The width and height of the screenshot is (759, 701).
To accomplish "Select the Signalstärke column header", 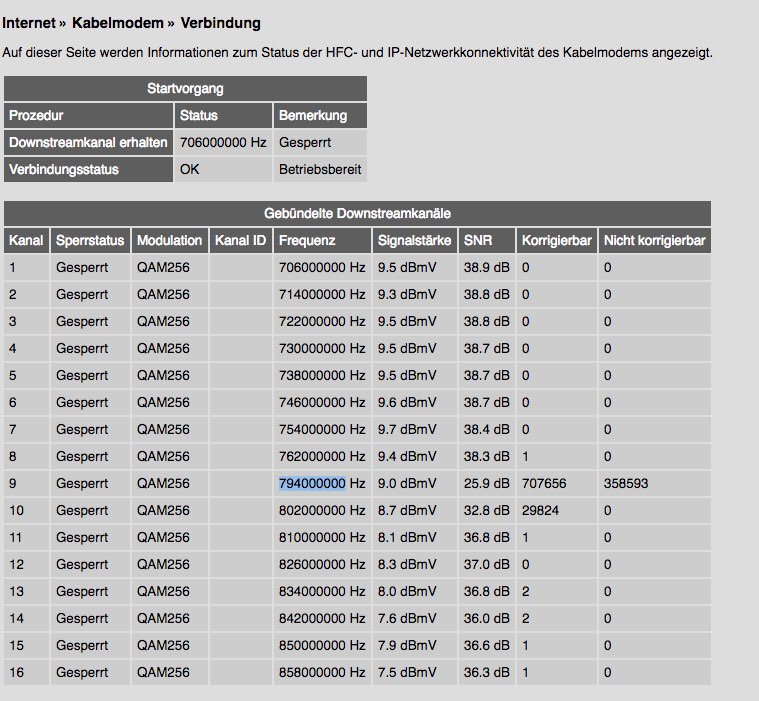I will point(413,240).
